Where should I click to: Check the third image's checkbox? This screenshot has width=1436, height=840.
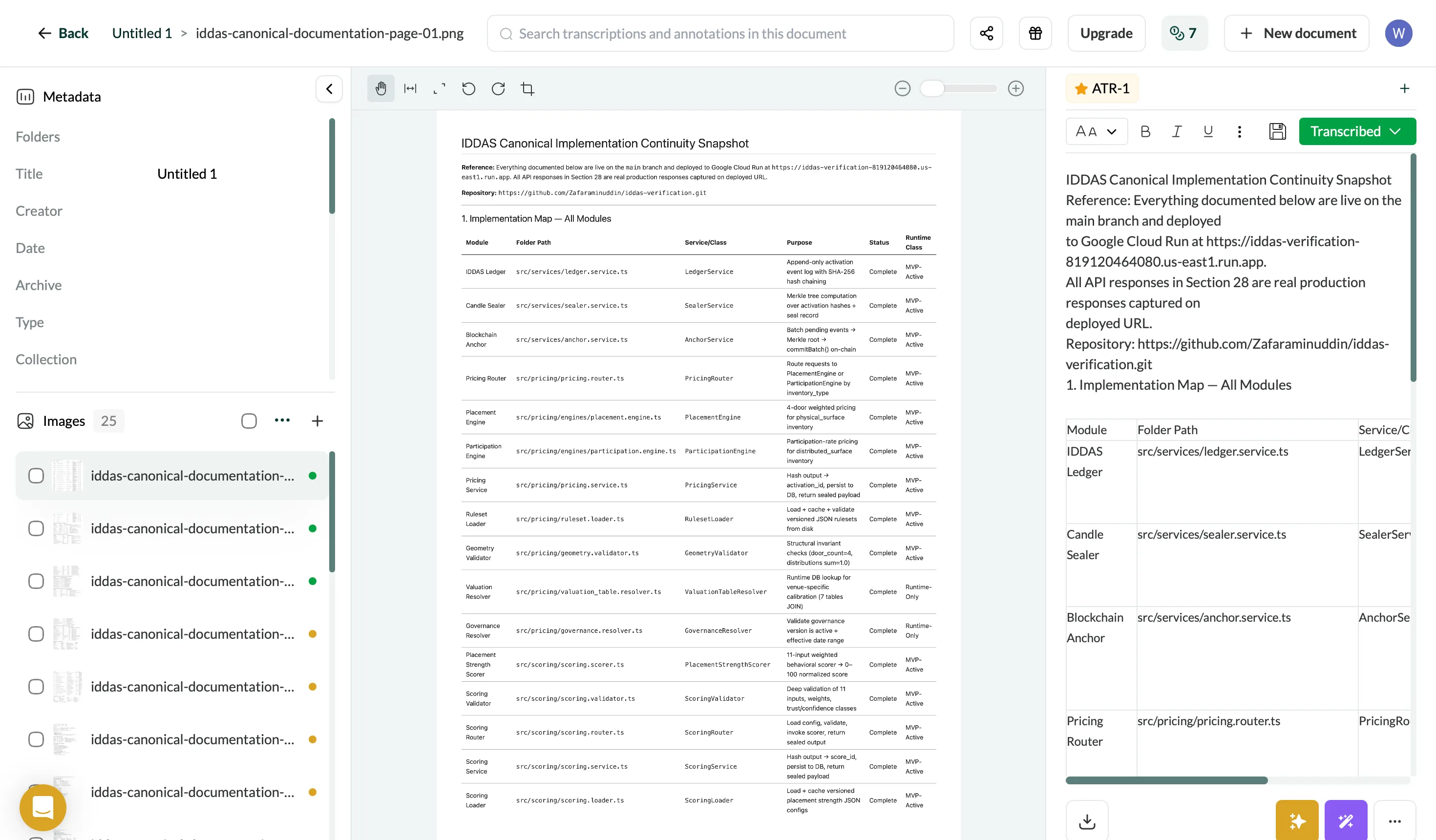pos(36,581)
